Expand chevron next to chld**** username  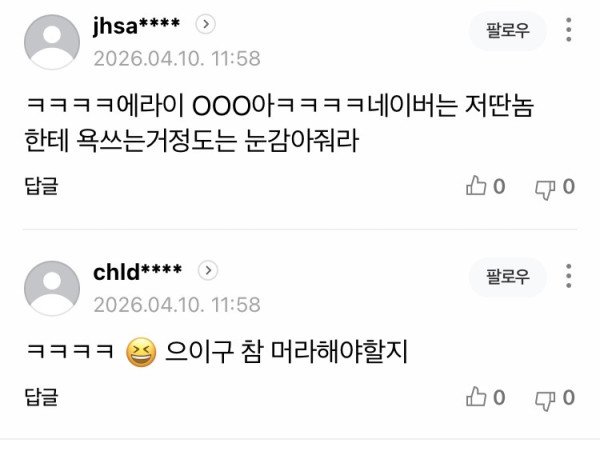208,271
